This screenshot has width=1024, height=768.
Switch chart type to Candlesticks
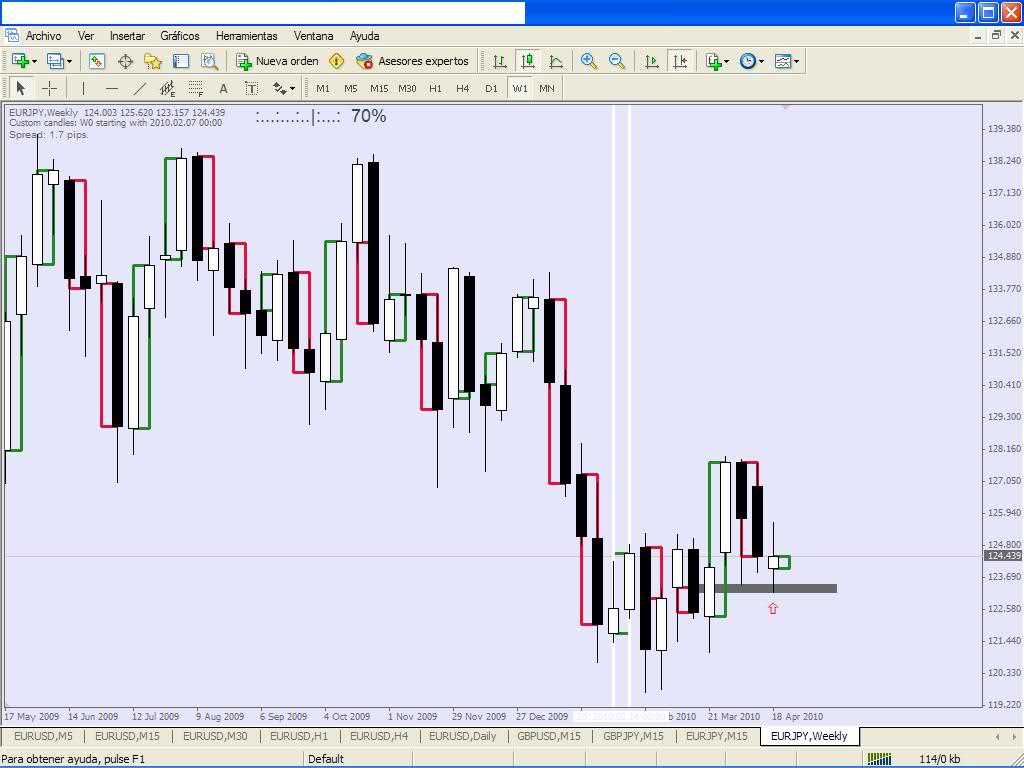click(x=528, y=61)
